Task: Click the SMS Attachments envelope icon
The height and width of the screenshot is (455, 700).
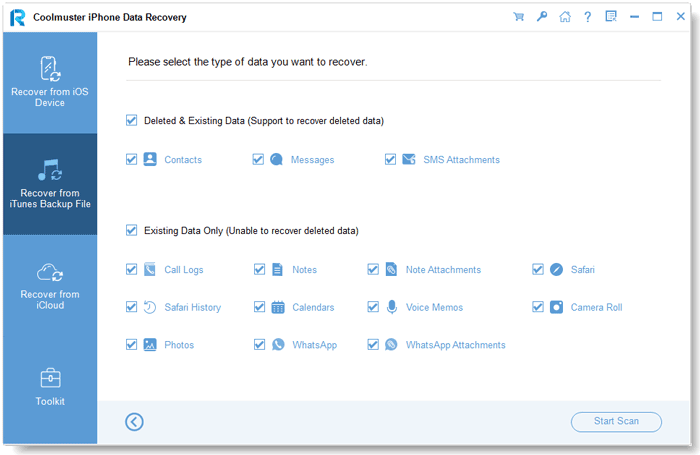Action: [x=408, y=159]
